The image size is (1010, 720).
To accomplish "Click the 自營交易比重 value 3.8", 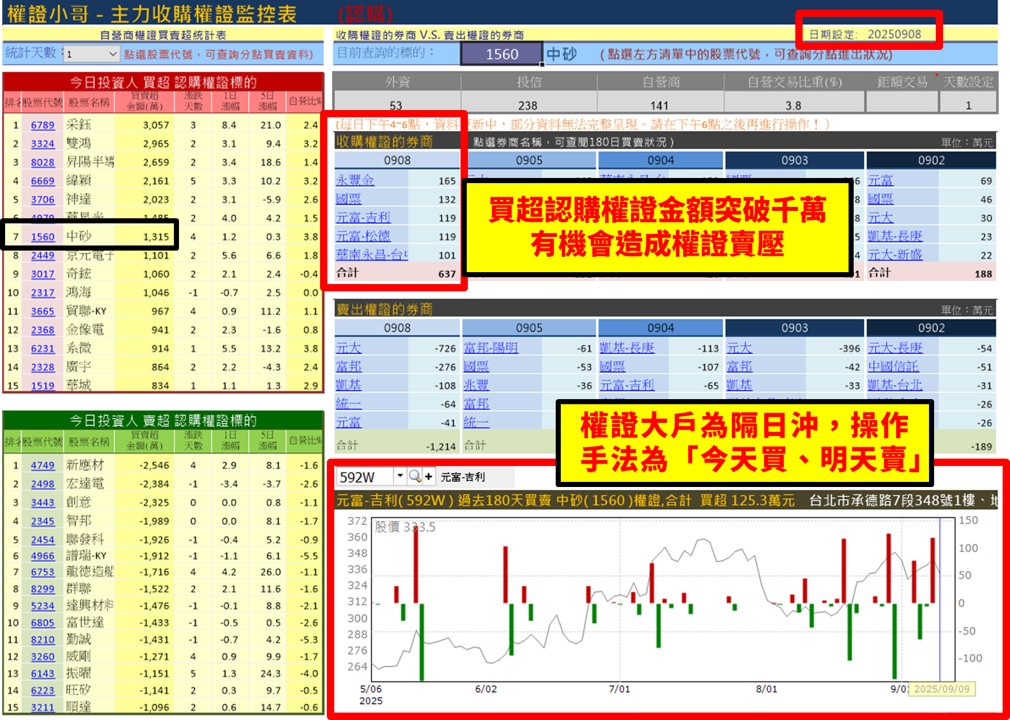I will pos(793,106).
